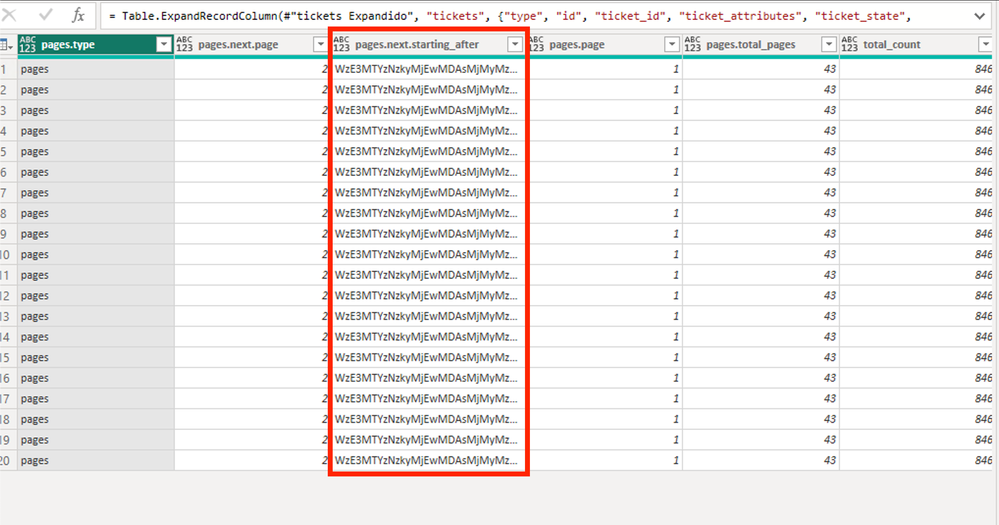Change data type icon of pages.next.starting_after
Image resolution: width=999 pixels, height=525 pixels.
341,45
